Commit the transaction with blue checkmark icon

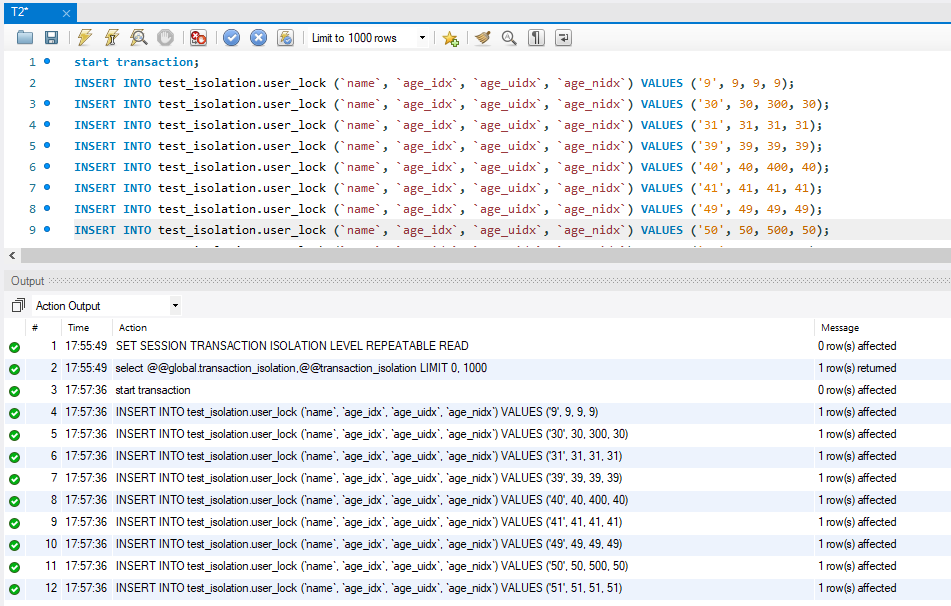click(231, 38)
